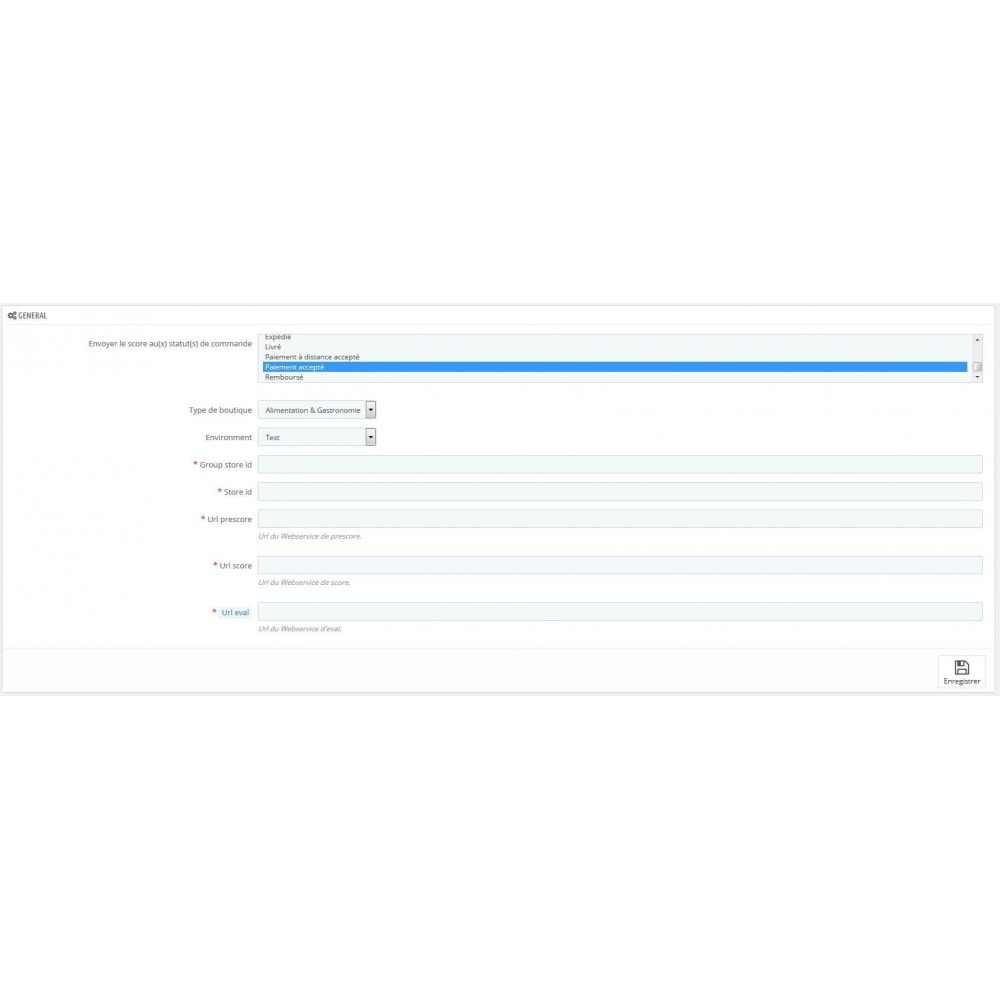Click the 'Enregistrer' button label

(x=962, y=681)
